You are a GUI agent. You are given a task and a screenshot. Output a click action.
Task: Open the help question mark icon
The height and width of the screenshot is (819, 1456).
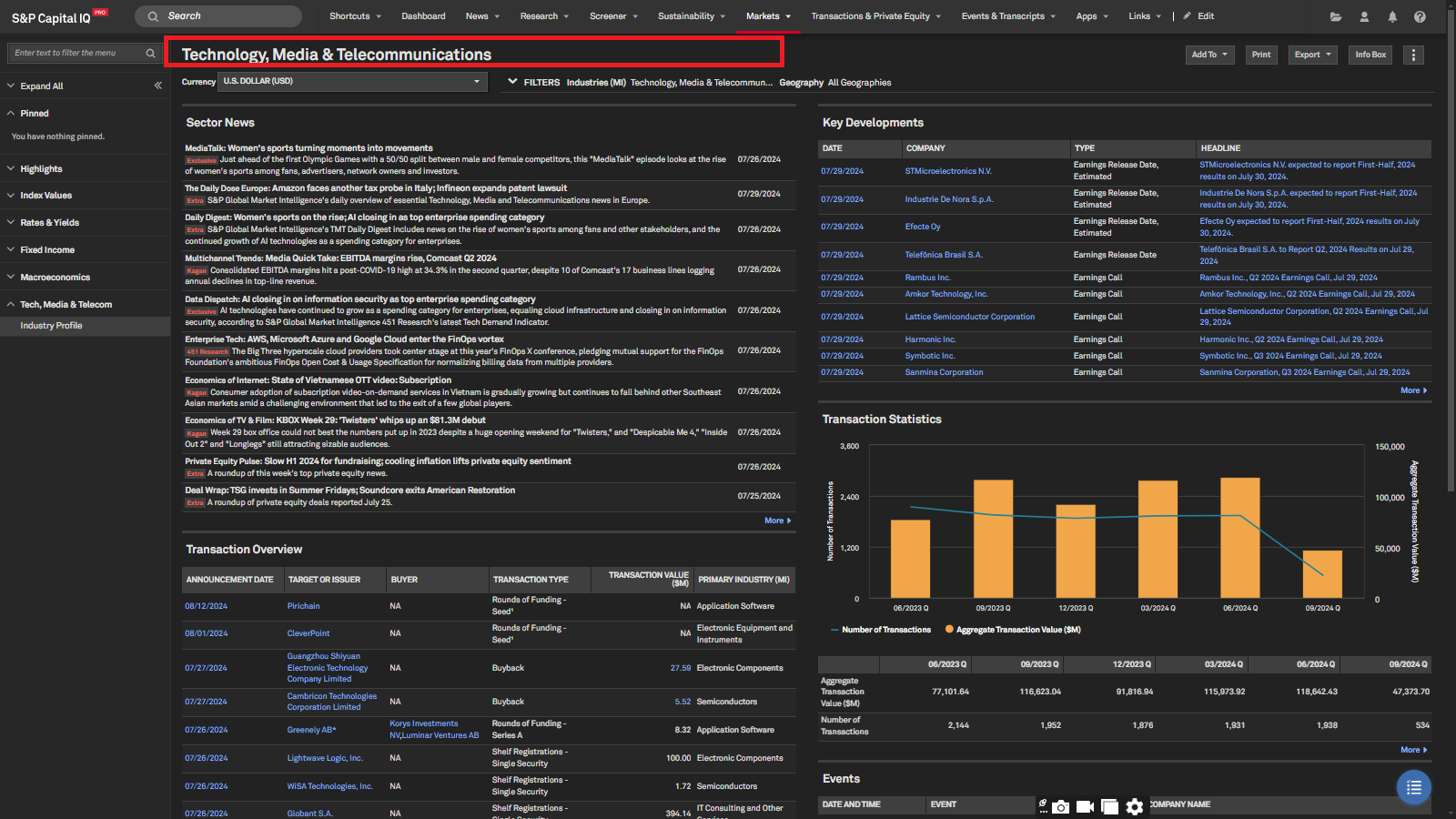1420,16
